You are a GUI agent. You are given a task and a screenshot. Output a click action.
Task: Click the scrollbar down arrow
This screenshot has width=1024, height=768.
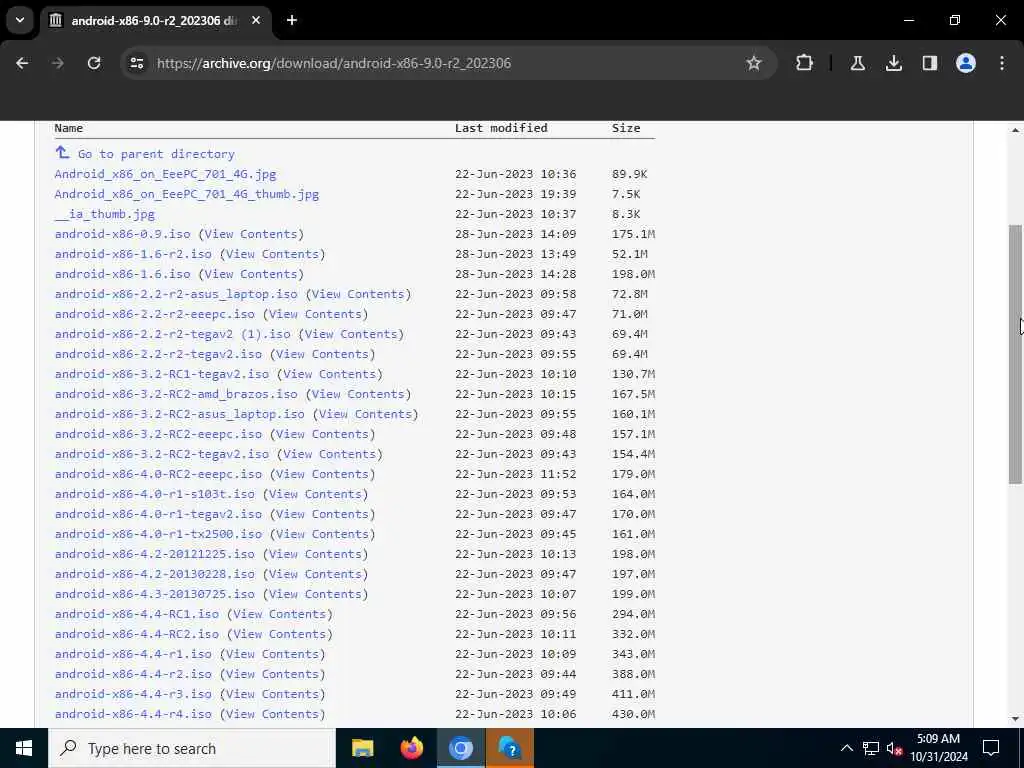click(x=1015, y=719)
